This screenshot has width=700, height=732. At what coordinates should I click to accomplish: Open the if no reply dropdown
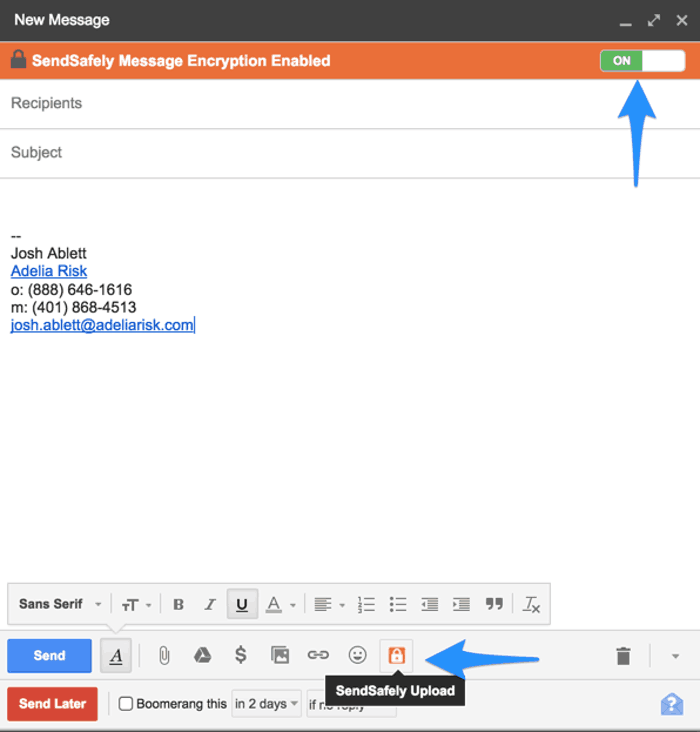pyautogui.click(x=352, y=704)
